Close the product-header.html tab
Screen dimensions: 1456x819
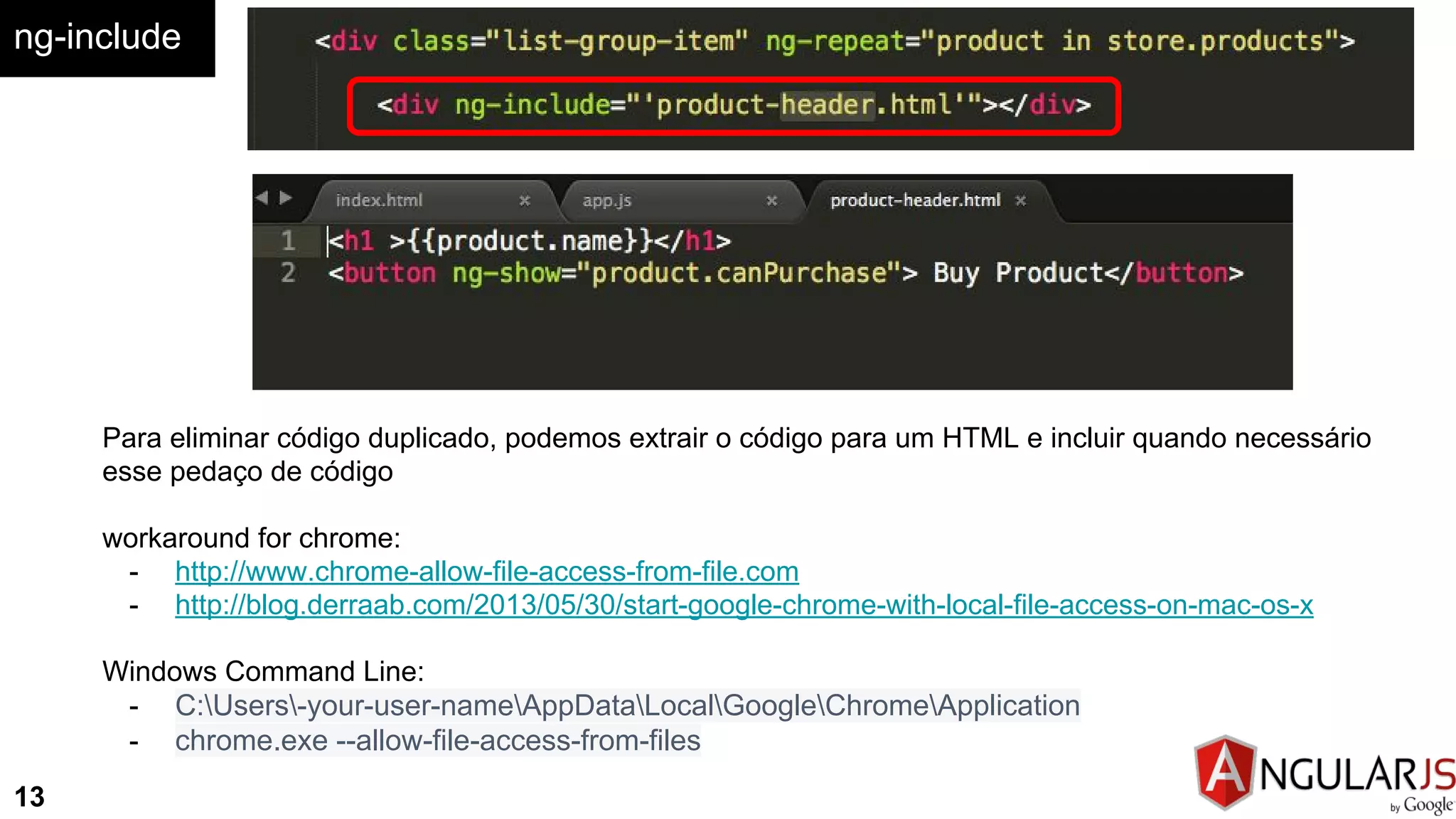(1021, 200)
